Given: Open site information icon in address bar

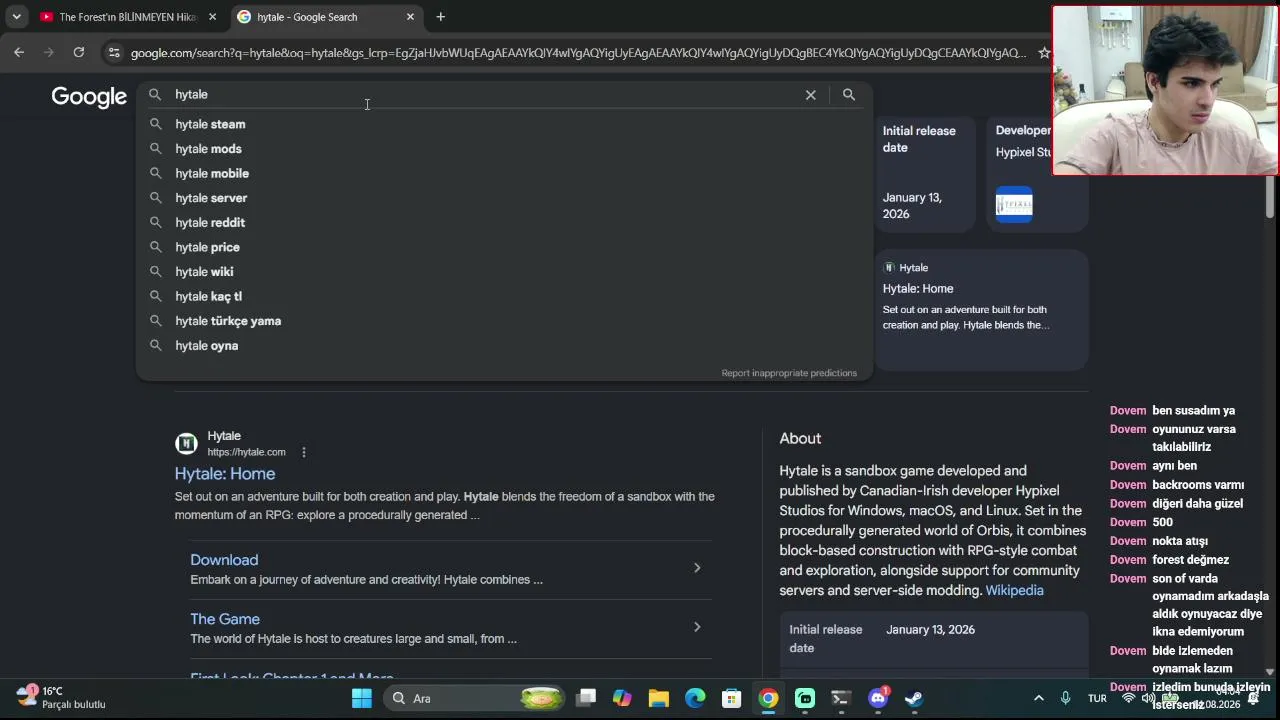Looking at the screenshot, I should 114,53.
